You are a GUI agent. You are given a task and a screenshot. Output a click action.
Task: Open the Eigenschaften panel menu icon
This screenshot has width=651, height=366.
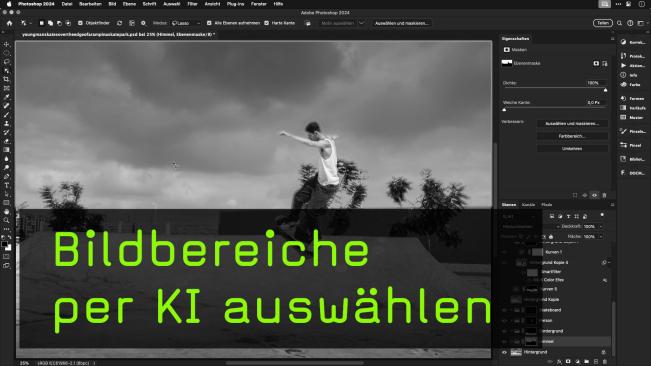coord(612,39)
